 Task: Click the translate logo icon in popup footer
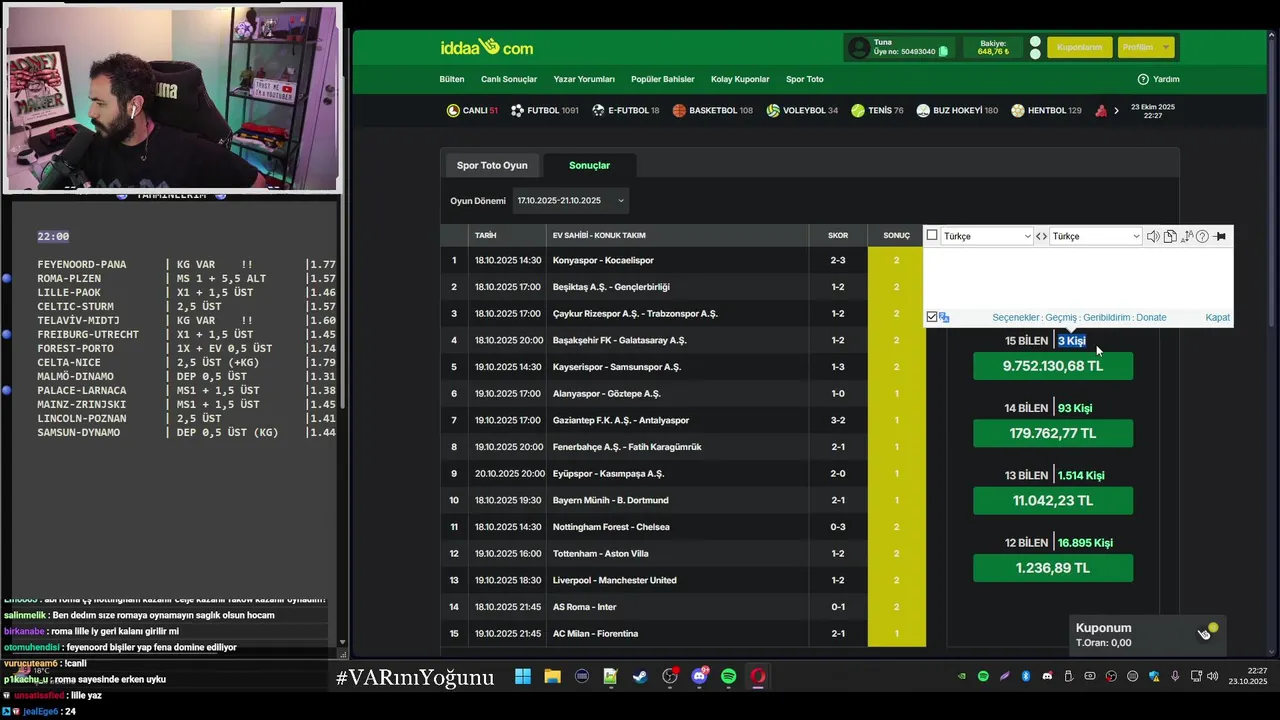pos(944,317)
